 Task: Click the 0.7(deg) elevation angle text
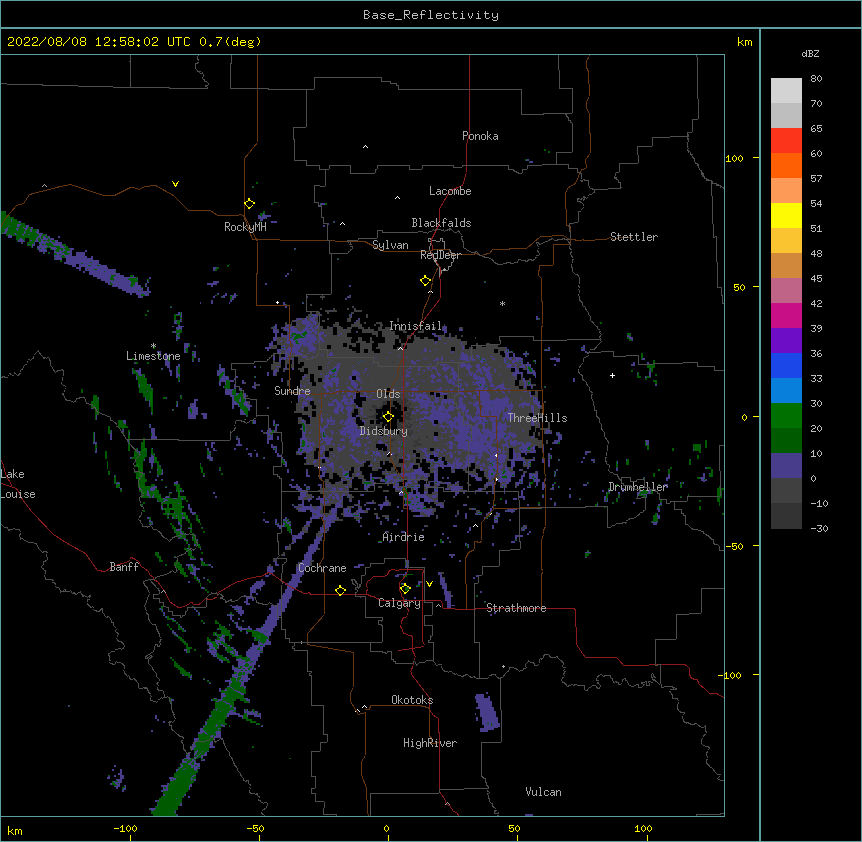[230, 42]
